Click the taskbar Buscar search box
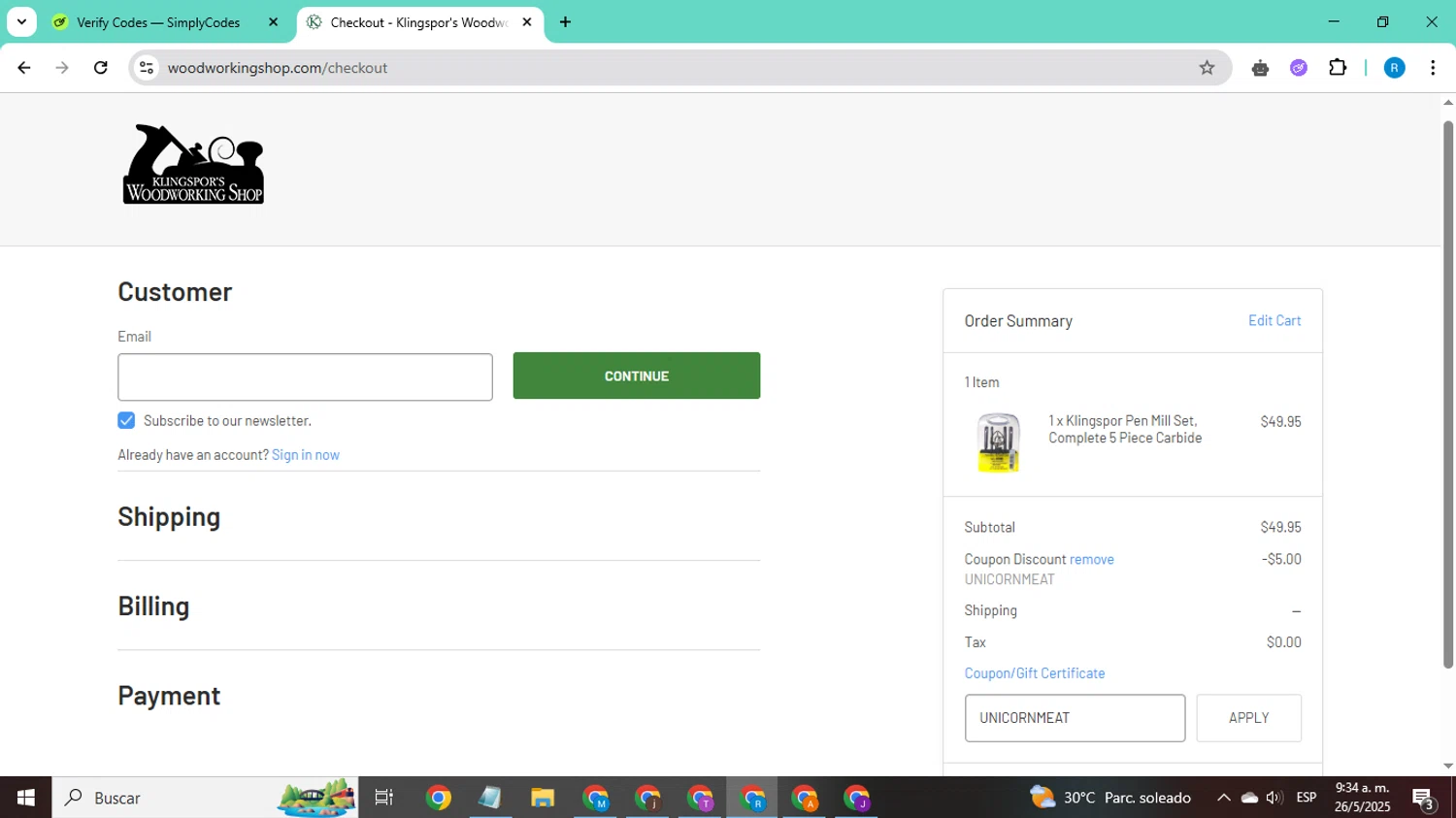The image size is (1456, 818). click(205, 798)
